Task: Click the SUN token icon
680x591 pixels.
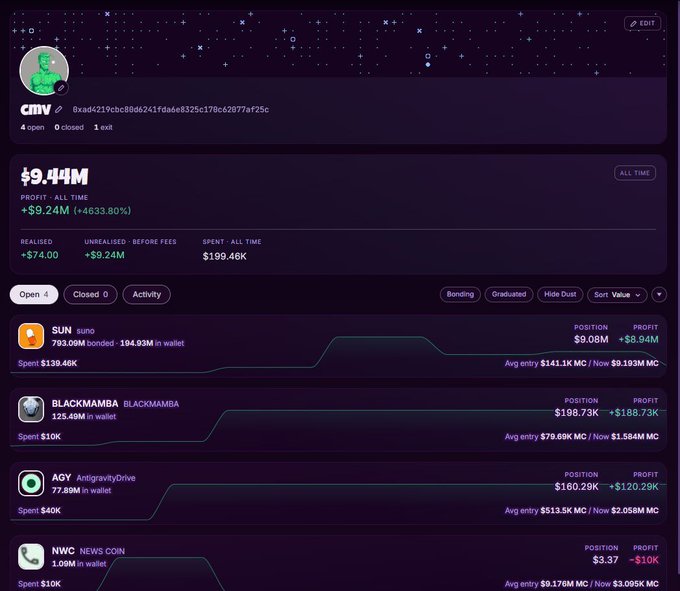Action: 31,336
